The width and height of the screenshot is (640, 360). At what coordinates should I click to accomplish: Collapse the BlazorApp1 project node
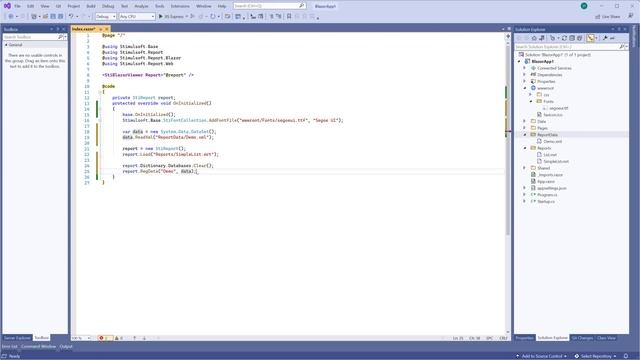coord(519,61)
